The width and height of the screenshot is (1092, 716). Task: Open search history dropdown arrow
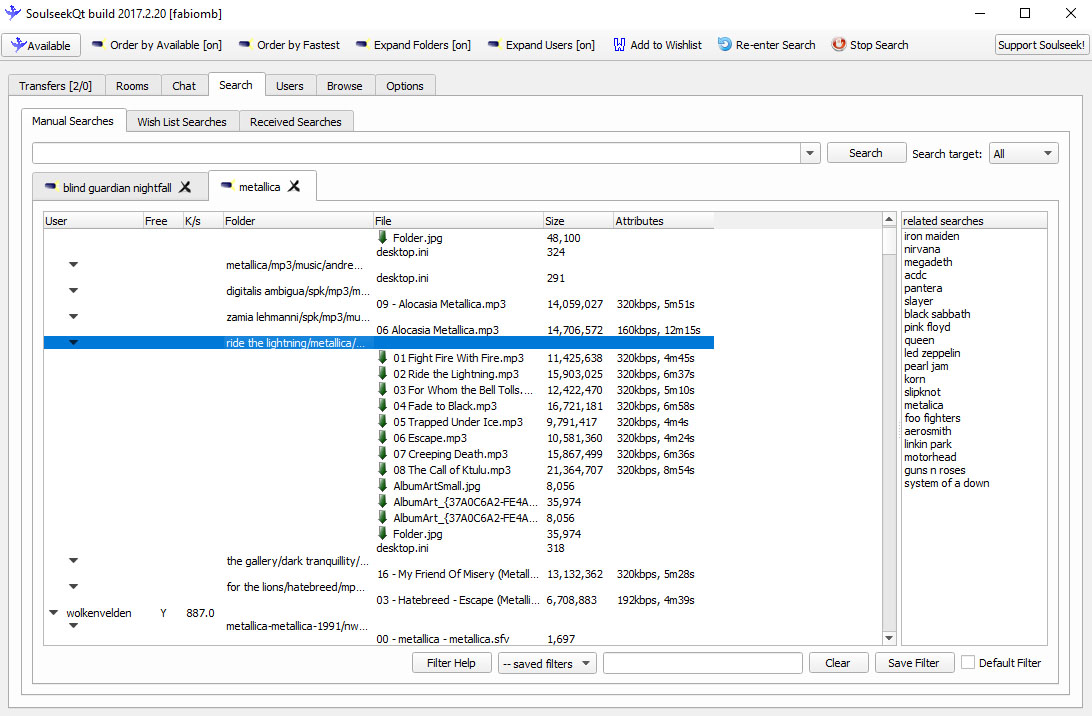[x=810, y=153]
